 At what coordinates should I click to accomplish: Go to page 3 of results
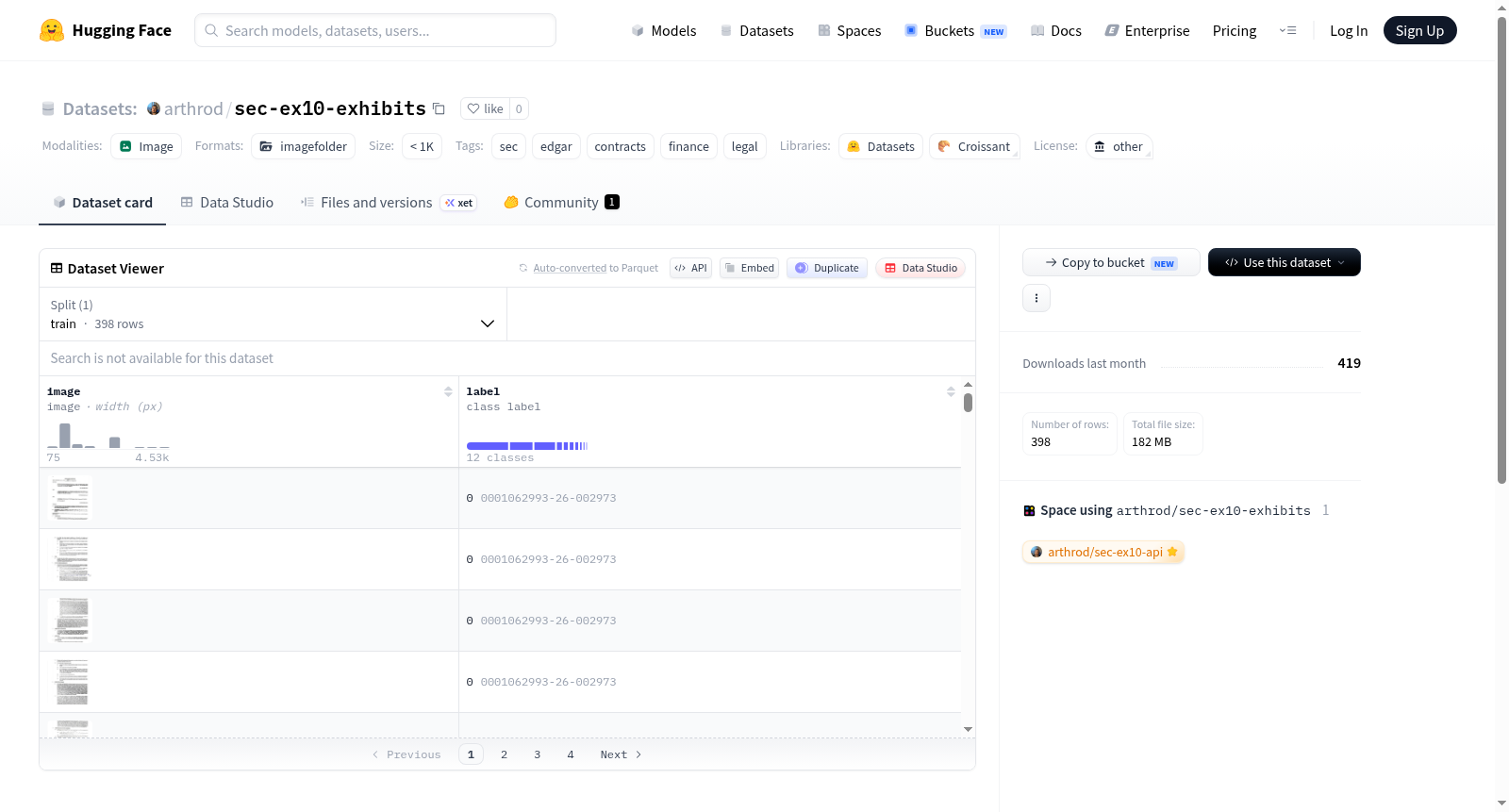(538, 754)
